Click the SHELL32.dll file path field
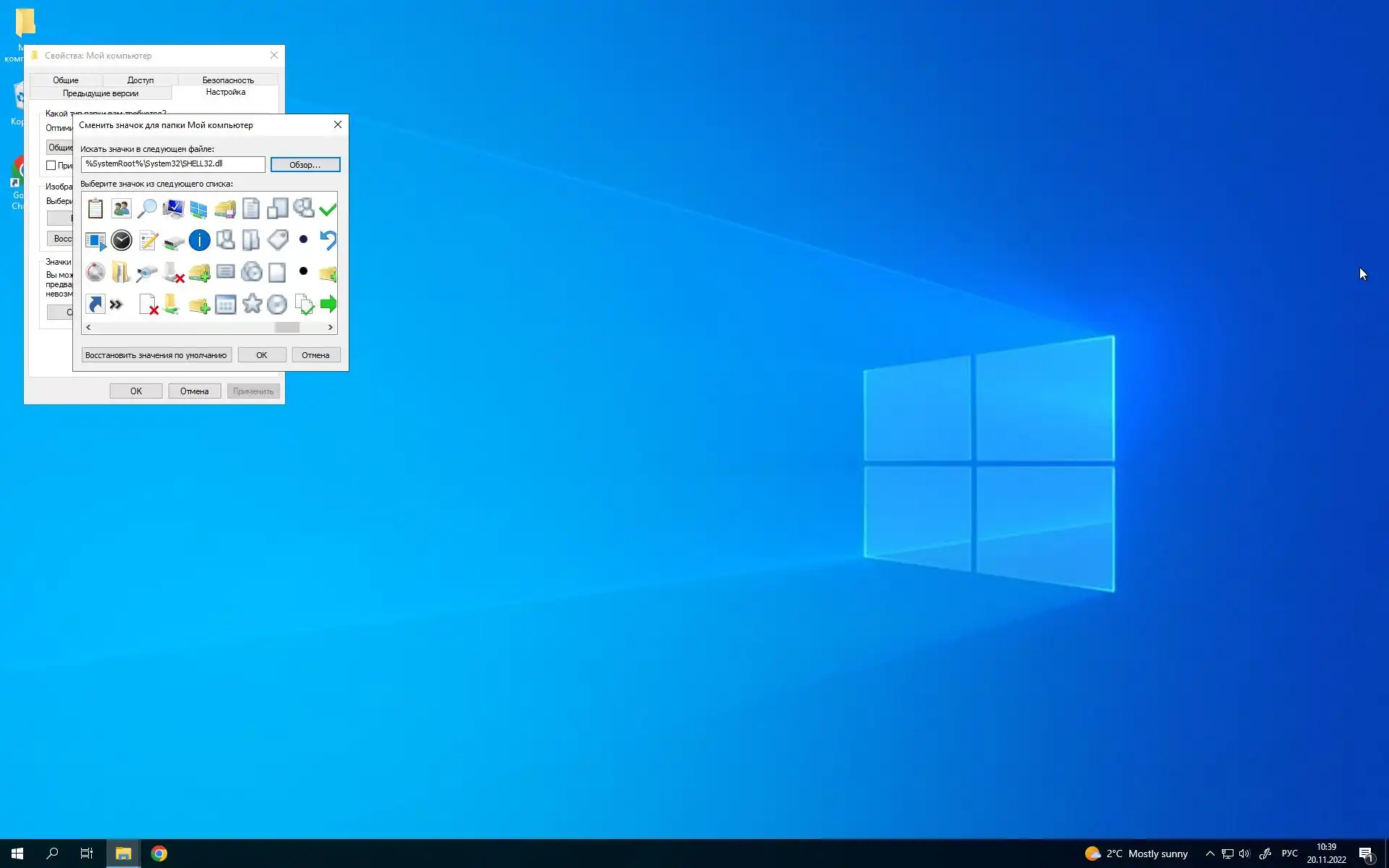1389x868 pixels. coord(173,164)
